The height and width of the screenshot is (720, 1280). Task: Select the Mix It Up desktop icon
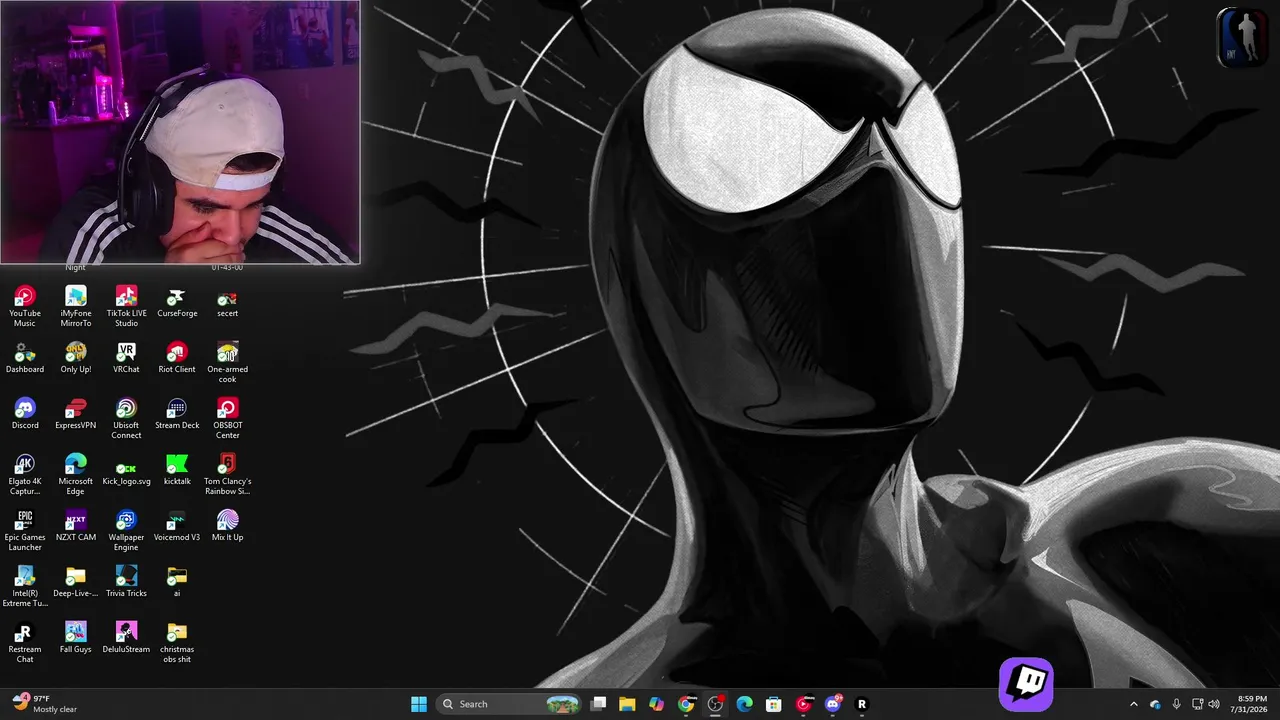pyautogui.click(x=227, y=526)
